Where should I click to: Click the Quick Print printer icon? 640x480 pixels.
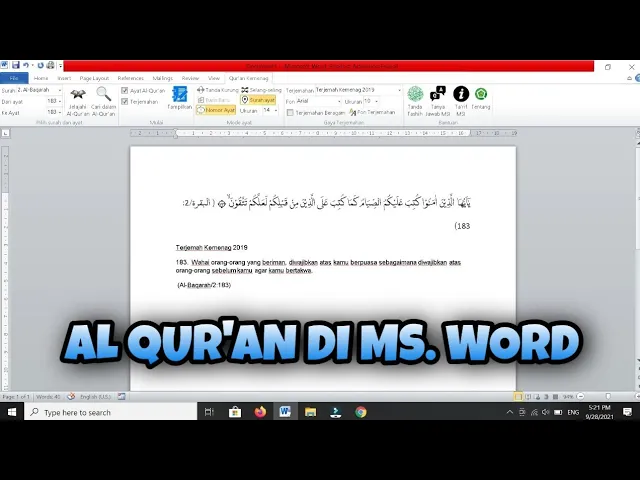point(50,65)
